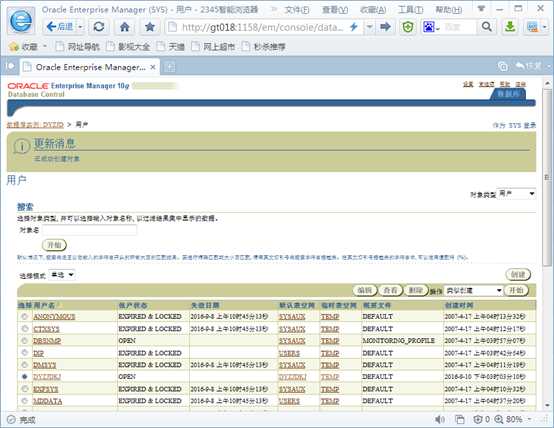554x428 pixels.
Task: Select the ANONYMOUS user radio button
Action: pos(24,316)
